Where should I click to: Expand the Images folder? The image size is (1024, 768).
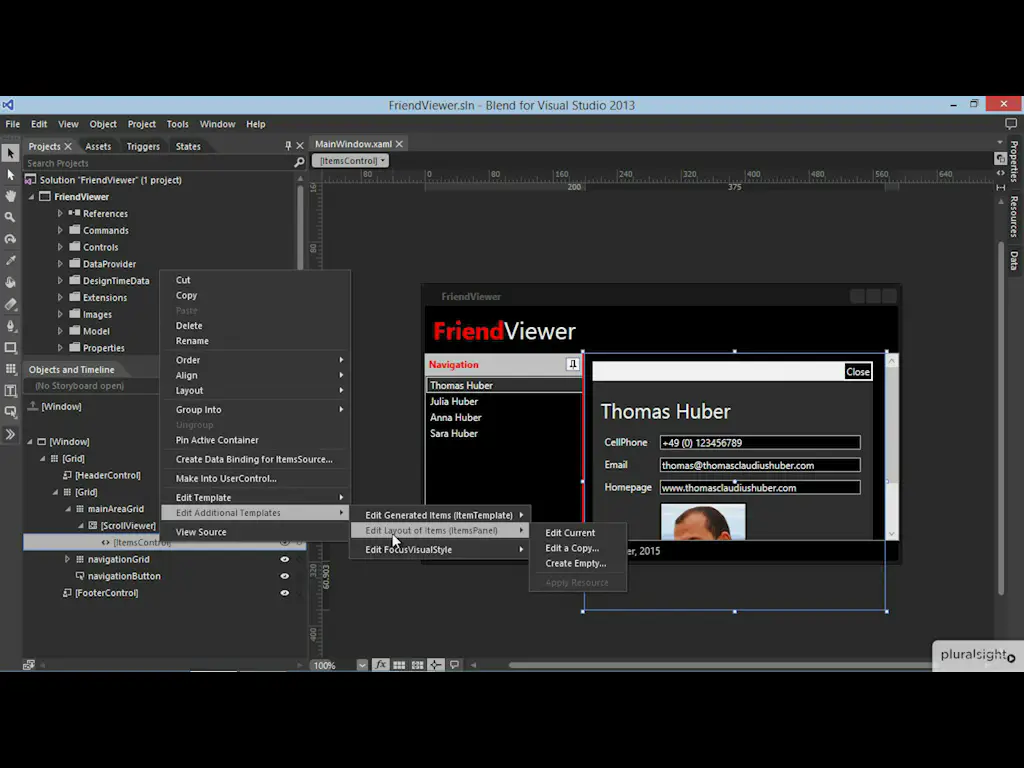[60, 314]
